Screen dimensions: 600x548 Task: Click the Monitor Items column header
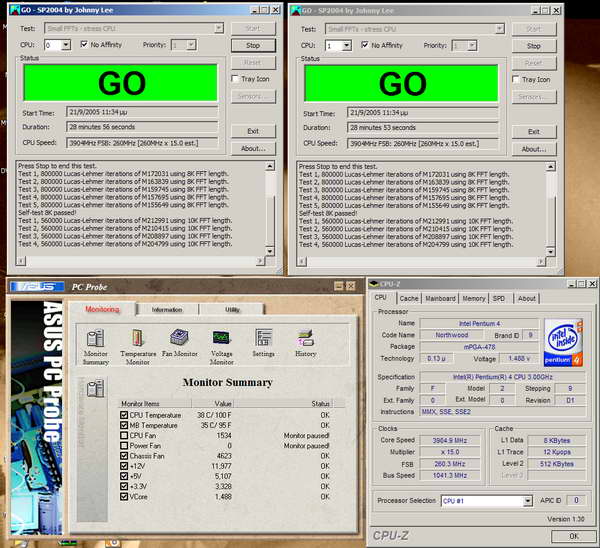pyautogui.click(x=155, y=403)
